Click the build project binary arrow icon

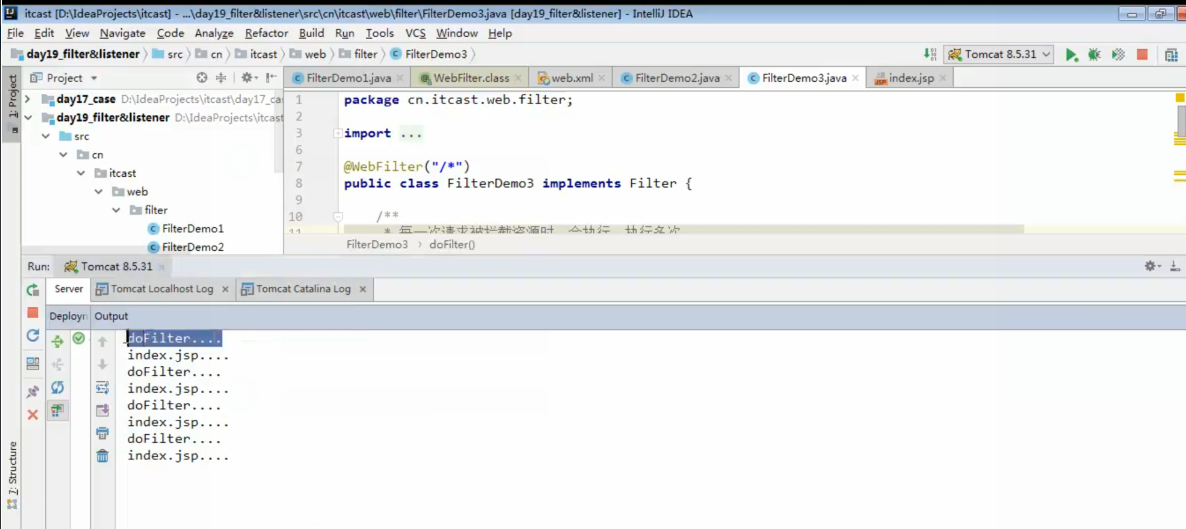tap(930, 54)
